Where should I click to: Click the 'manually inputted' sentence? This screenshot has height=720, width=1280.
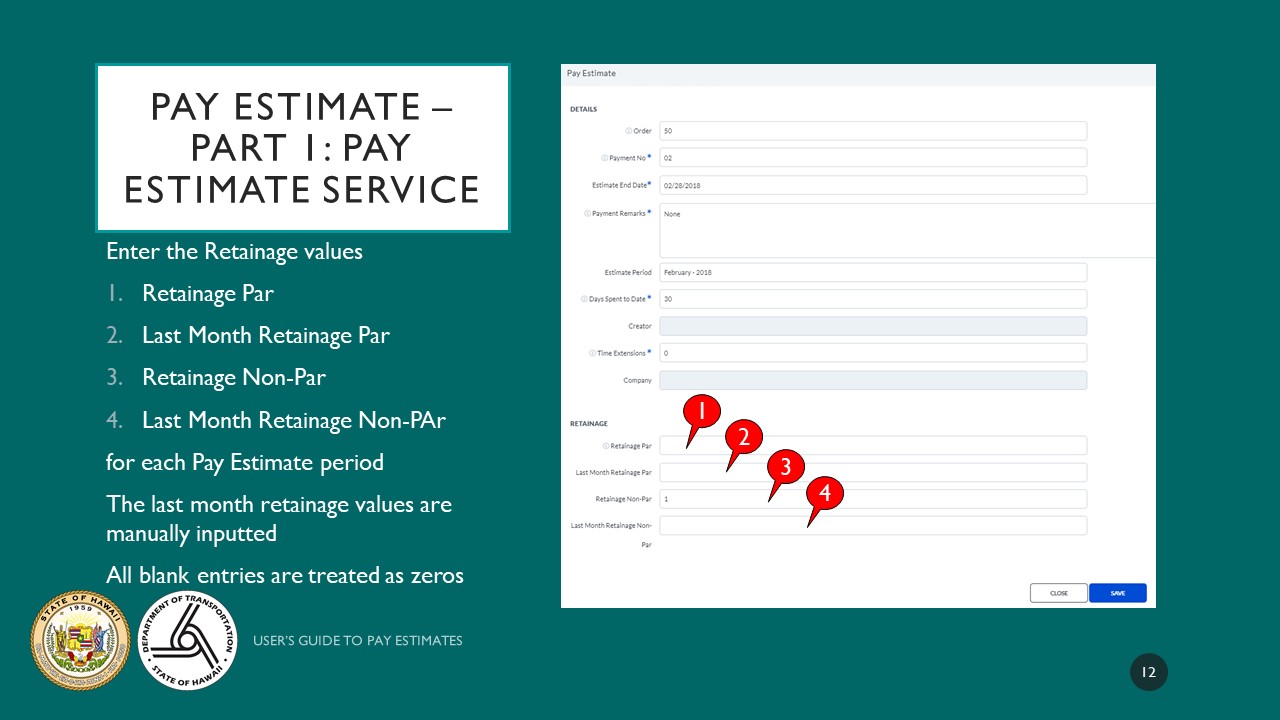click(279, 519)
